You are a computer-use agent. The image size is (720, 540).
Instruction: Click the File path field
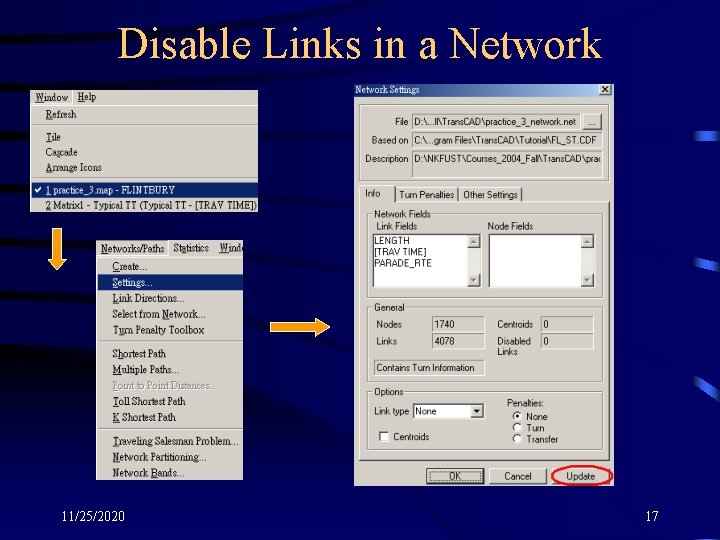[496, 122]
